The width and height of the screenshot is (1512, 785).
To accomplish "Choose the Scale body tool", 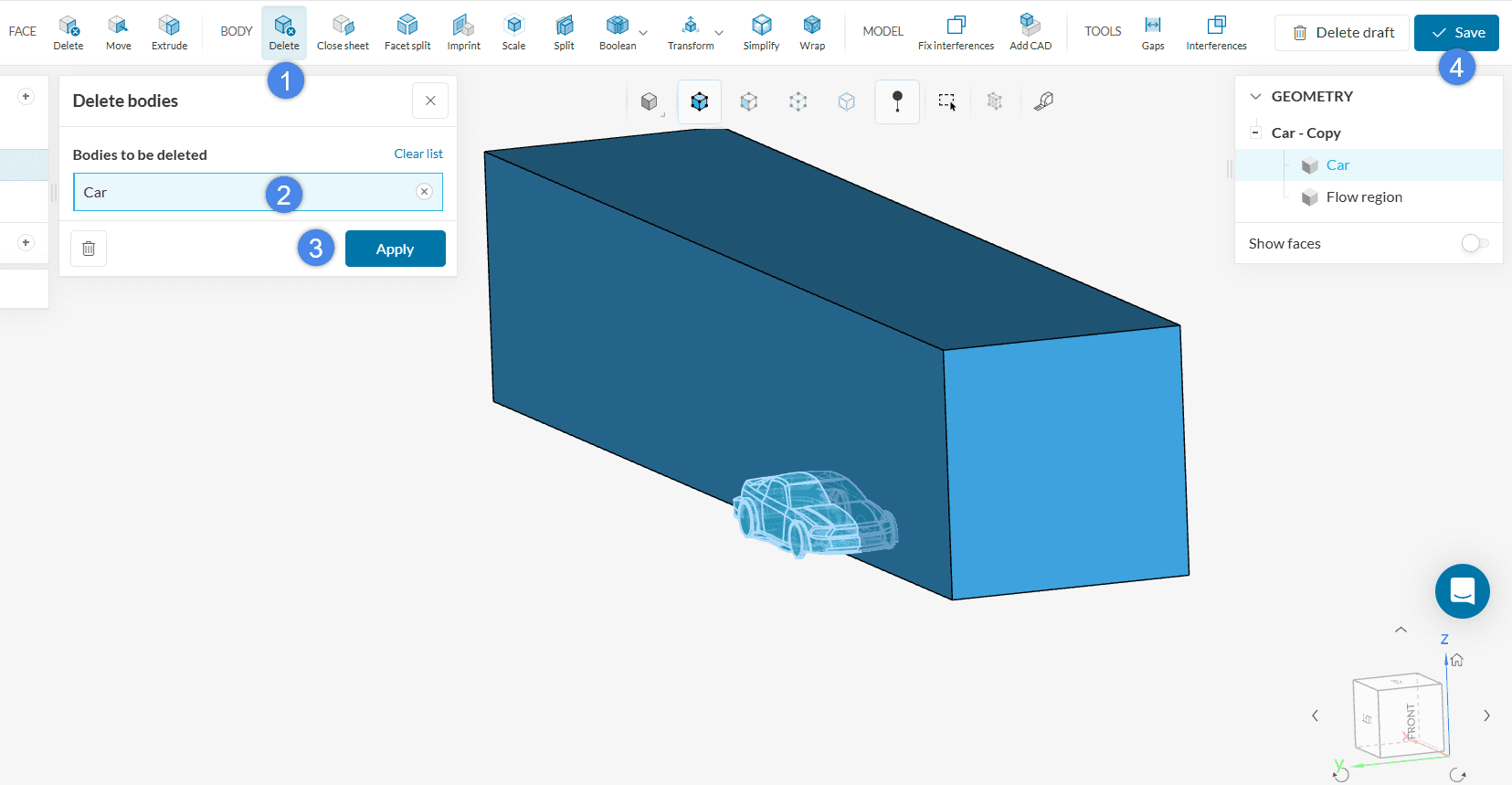I will pyautogui.click(x=513, y=33).
